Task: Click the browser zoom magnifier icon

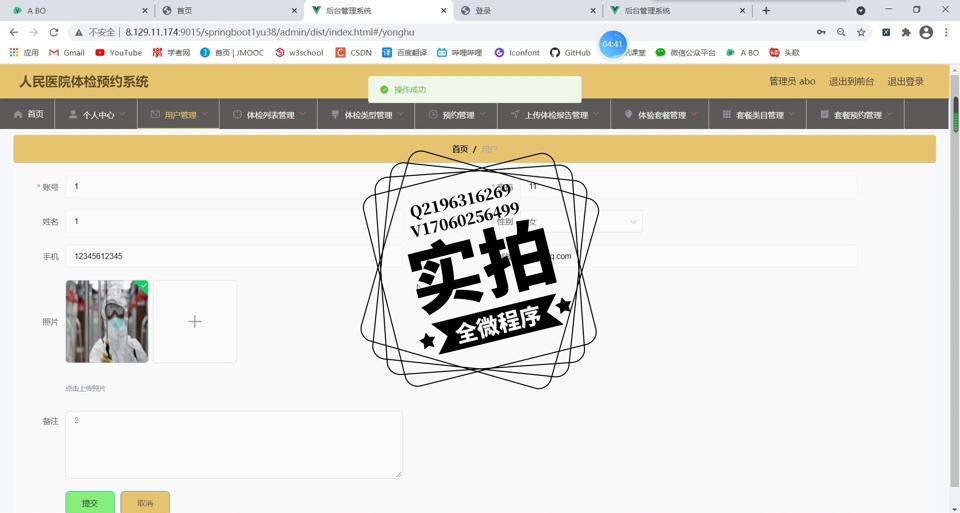Action: click(841, 32)
